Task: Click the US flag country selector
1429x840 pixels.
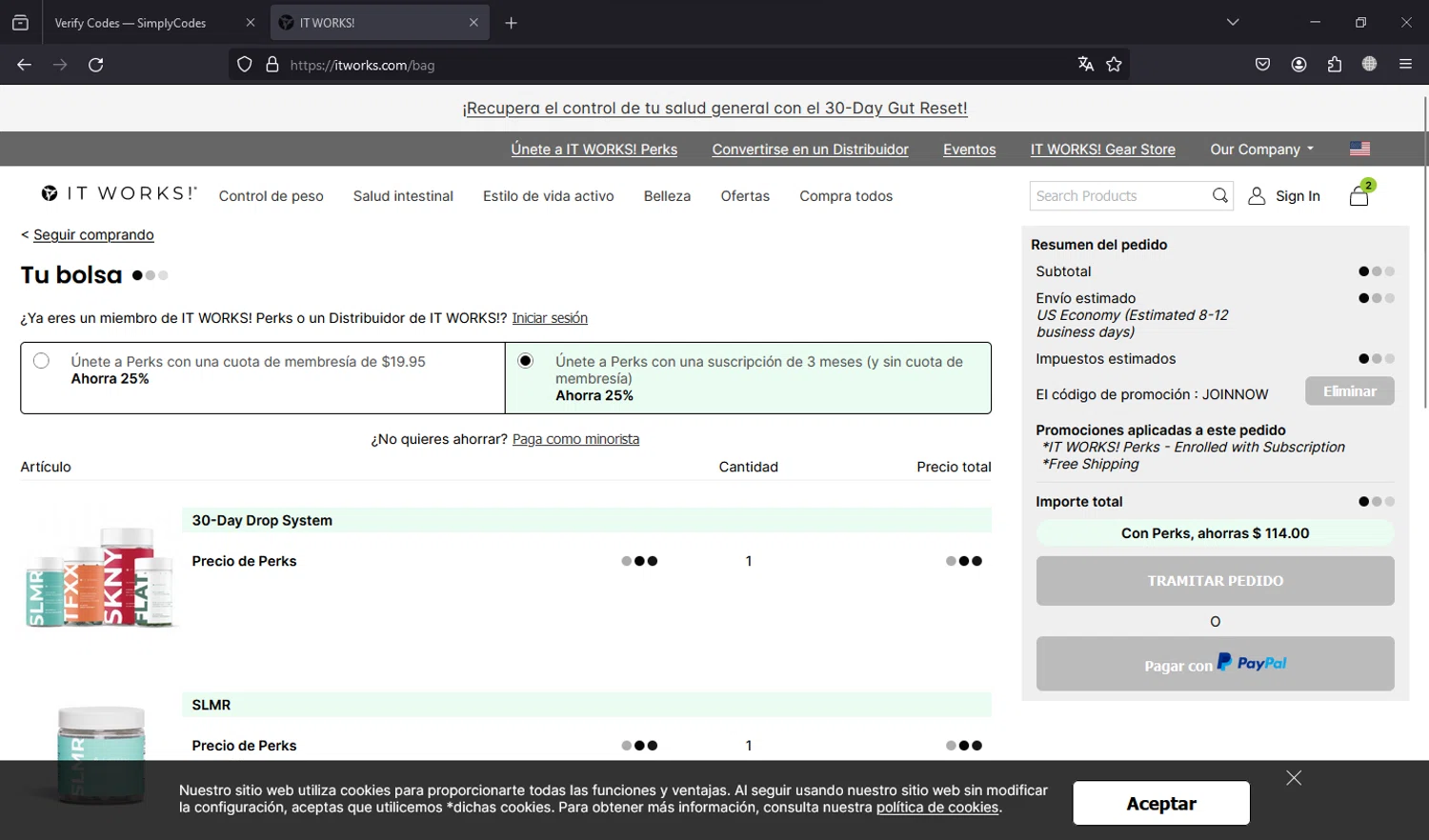Action: pos(1359,149)
